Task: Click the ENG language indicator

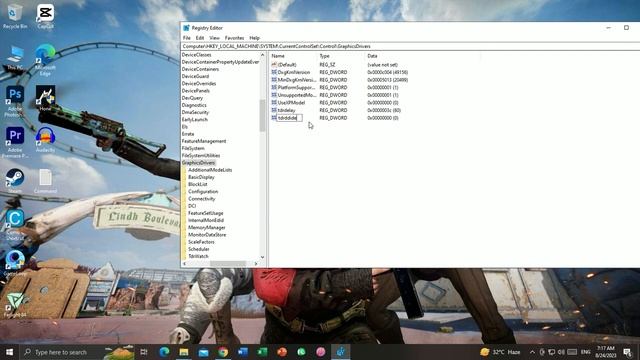Action: pyautogui.click(x=586, y=352)
